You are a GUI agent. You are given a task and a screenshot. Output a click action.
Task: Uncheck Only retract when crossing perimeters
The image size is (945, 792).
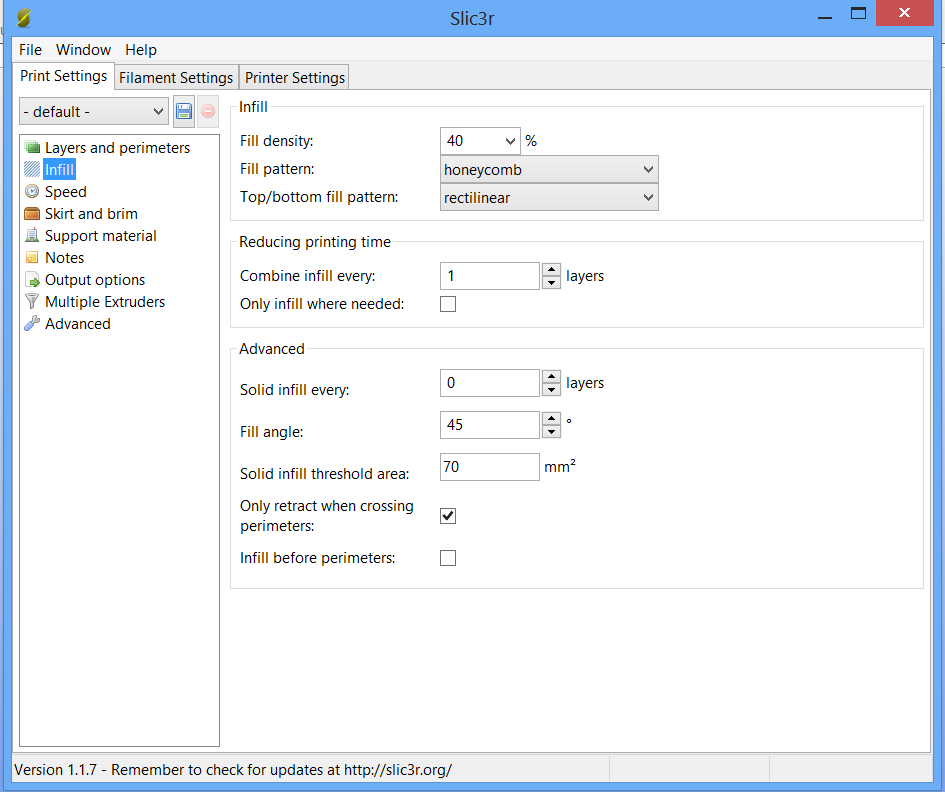tap(448, 516)
